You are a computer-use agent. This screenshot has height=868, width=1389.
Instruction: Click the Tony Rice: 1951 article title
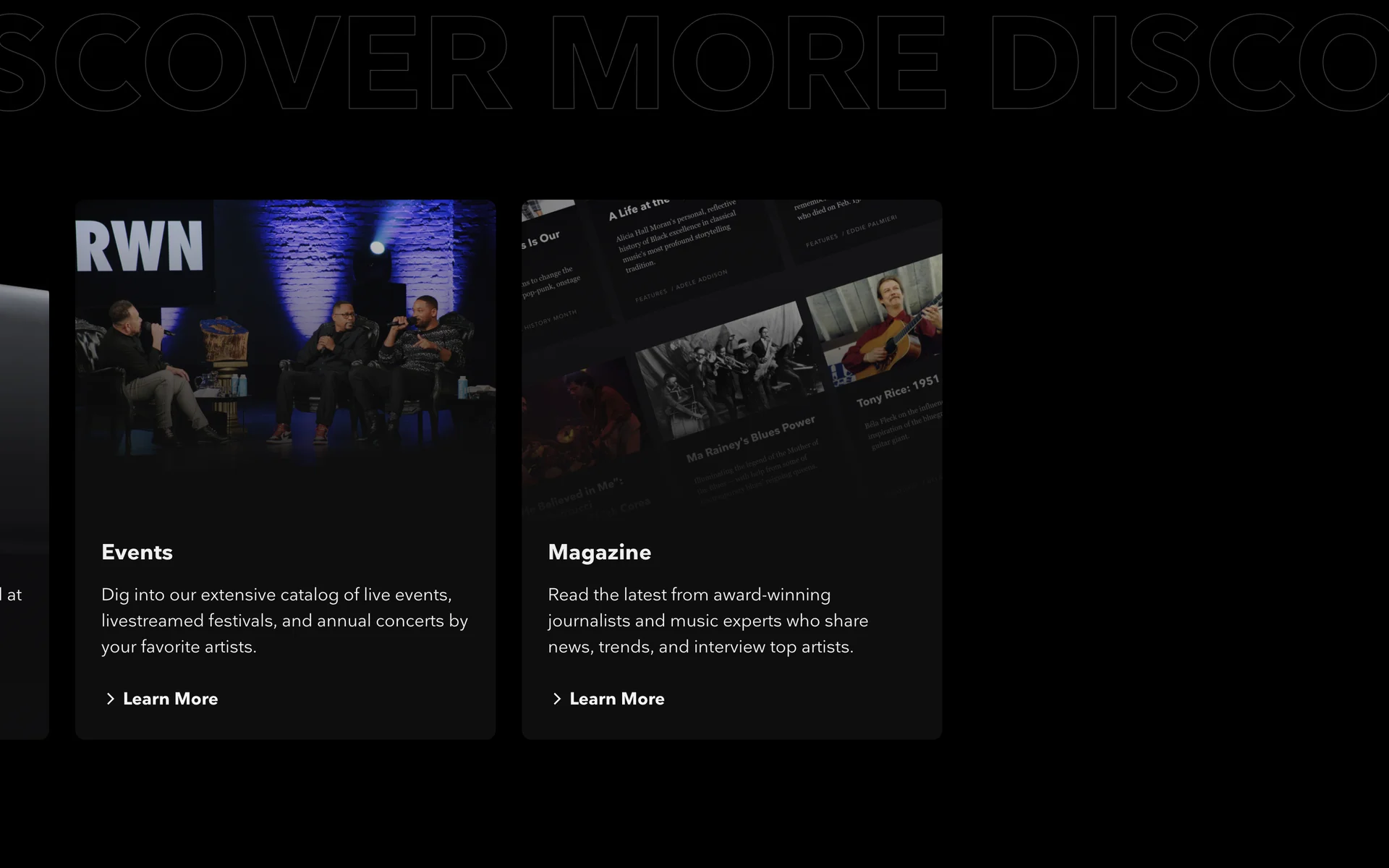coord(897,391)
